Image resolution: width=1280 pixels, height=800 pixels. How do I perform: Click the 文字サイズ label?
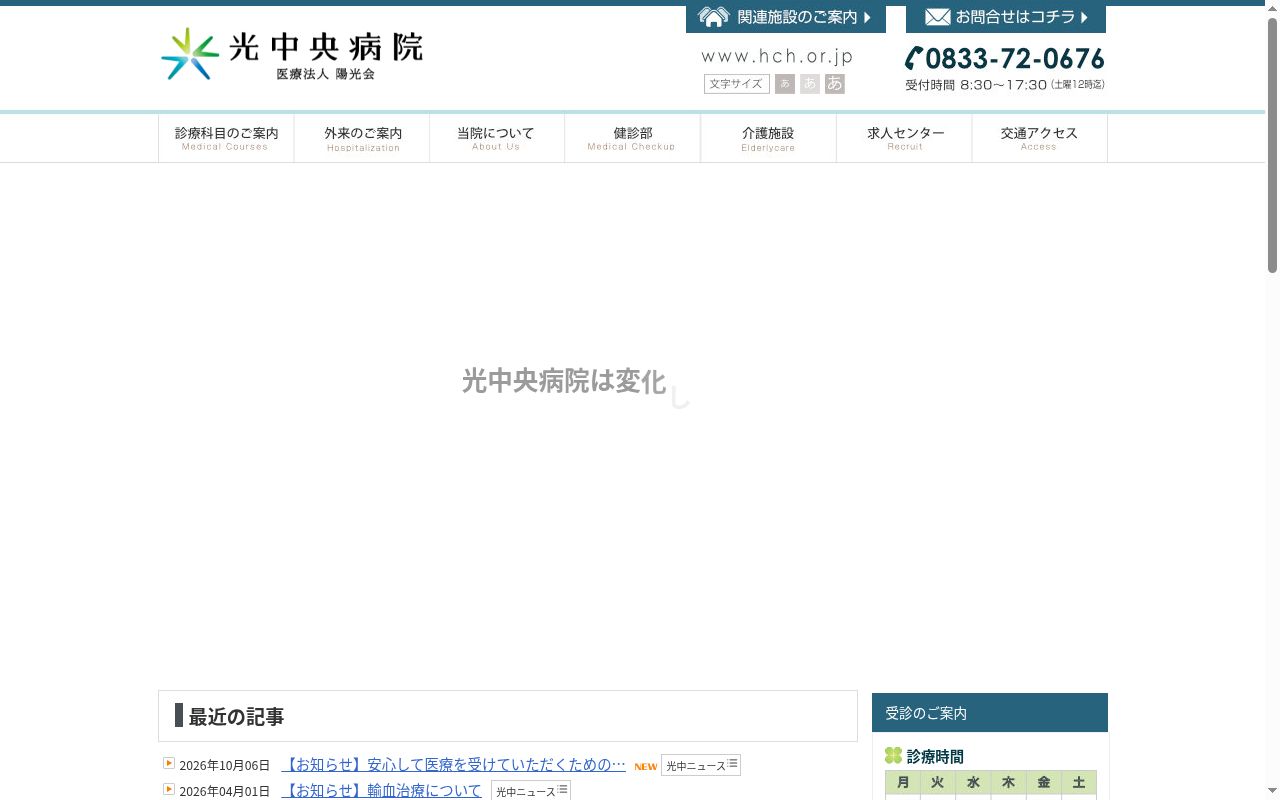[736, 84]
